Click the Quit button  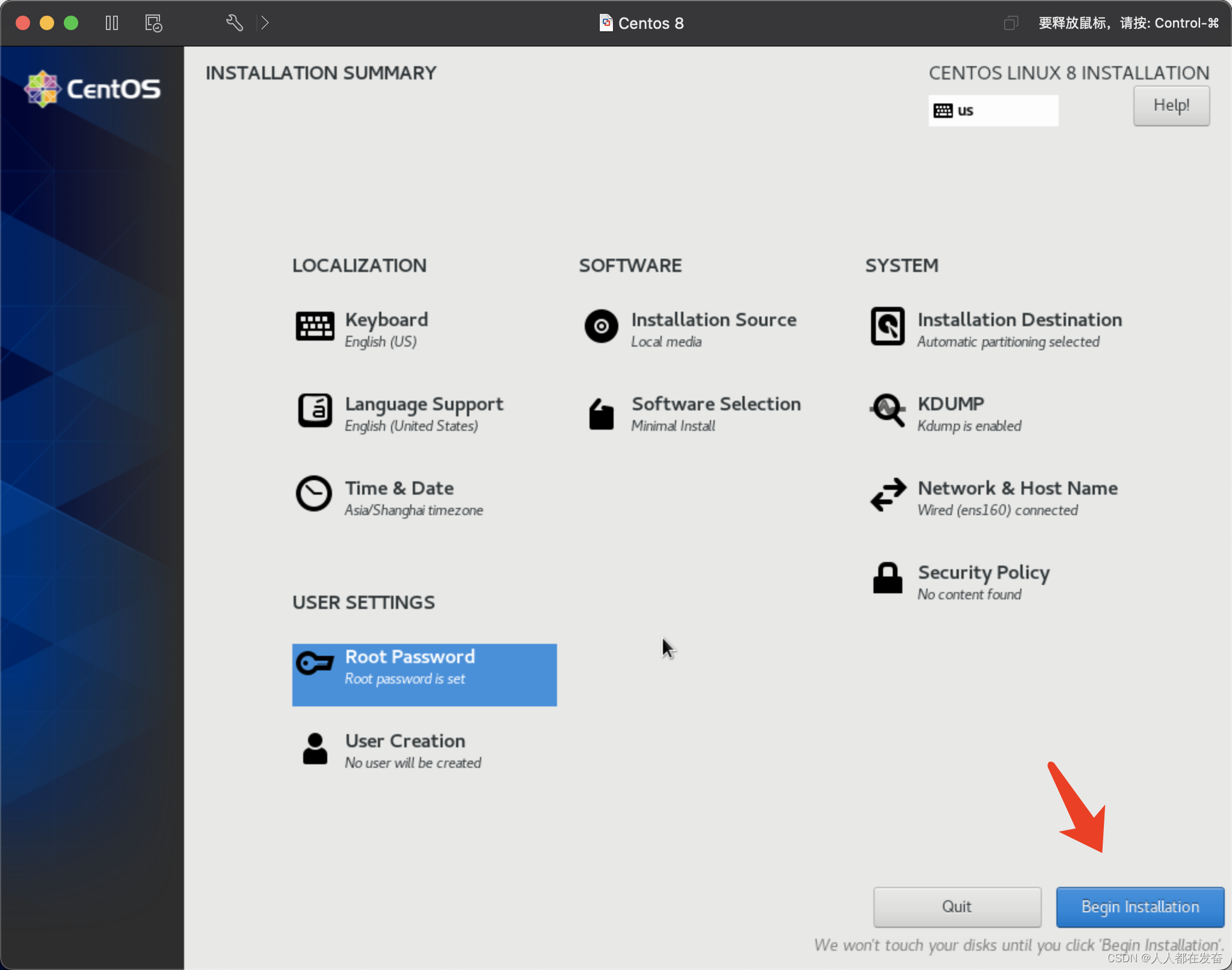coord(954,906)
